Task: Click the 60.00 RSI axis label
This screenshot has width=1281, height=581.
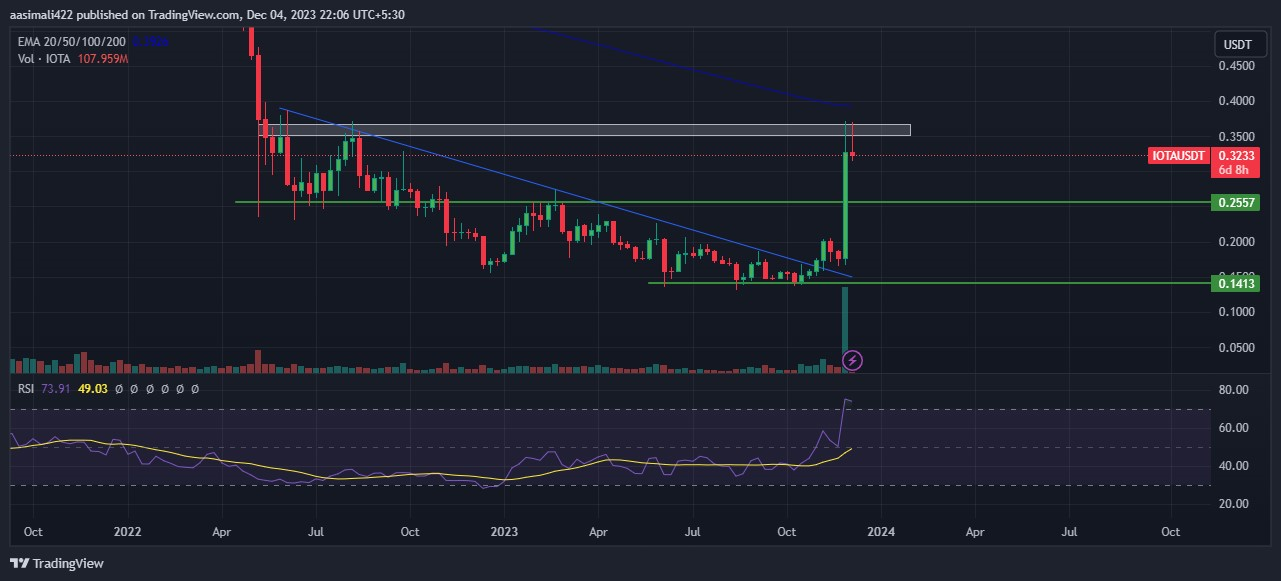Action: (x=1235, y=428)
